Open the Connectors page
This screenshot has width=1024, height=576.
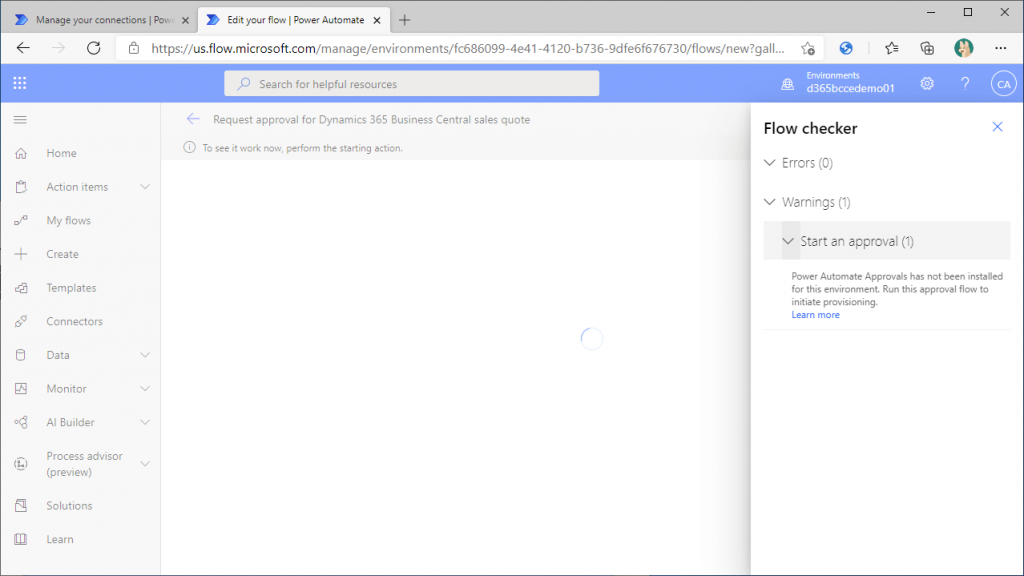[x=74, y=321]
